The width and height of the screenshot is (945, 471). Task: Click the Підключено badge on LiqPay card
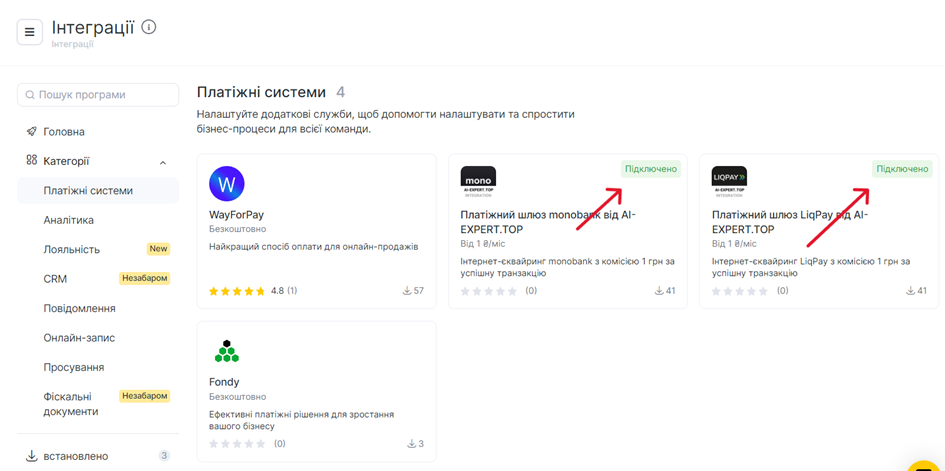click(902, 169)
